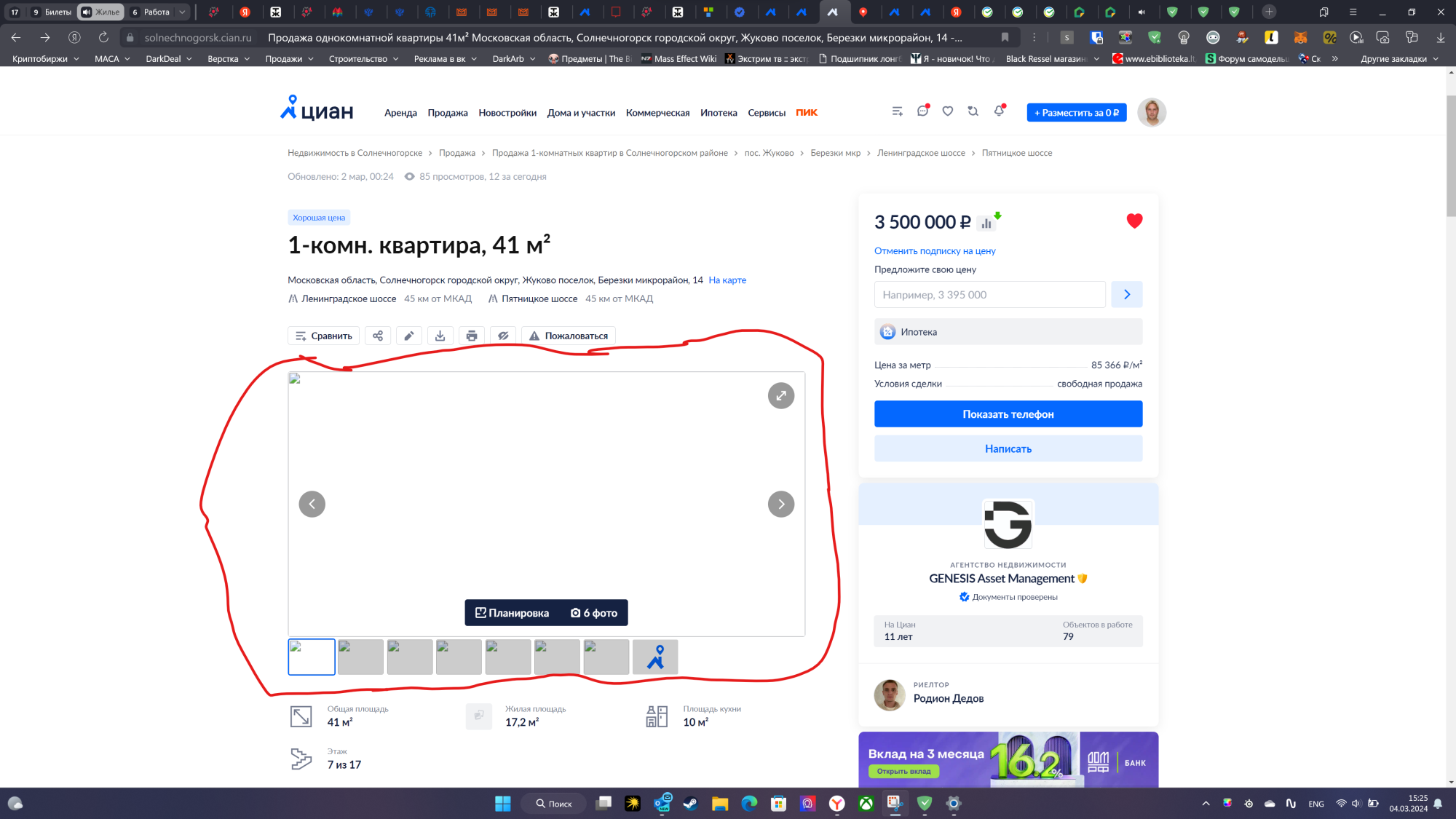This screenshot has height=819, width=1456.
Task: Expand Криптобиржи bookmarks folder
Action: (x=45, y=59)
